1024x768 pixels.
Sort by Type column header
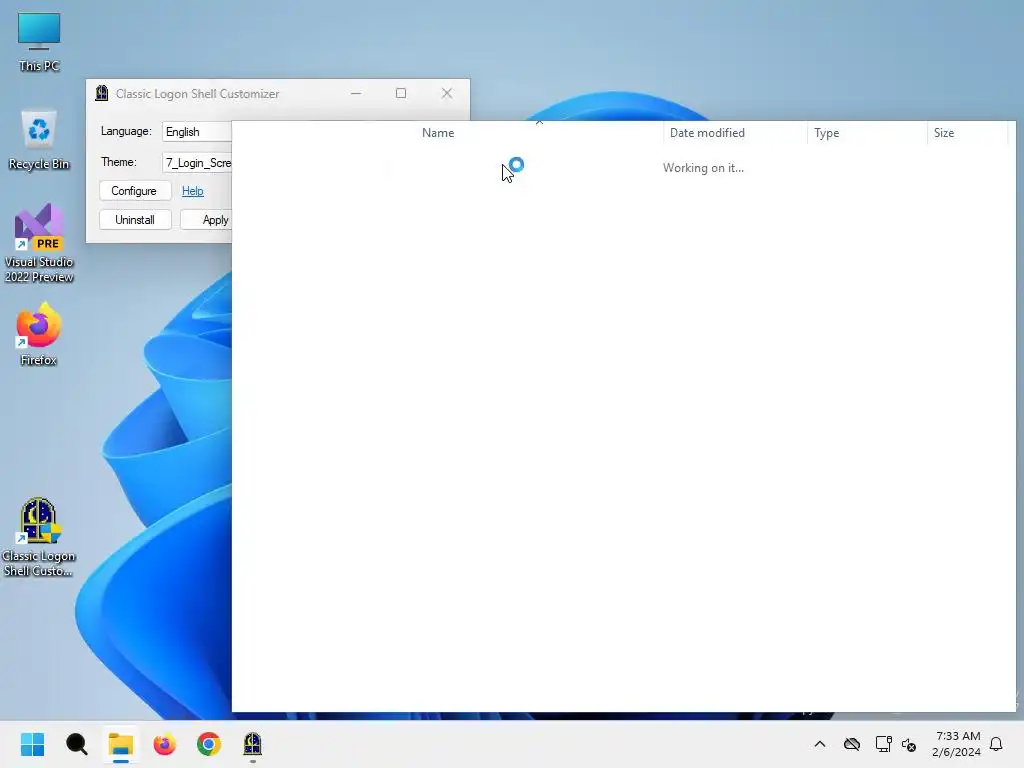tap(867, 133)
